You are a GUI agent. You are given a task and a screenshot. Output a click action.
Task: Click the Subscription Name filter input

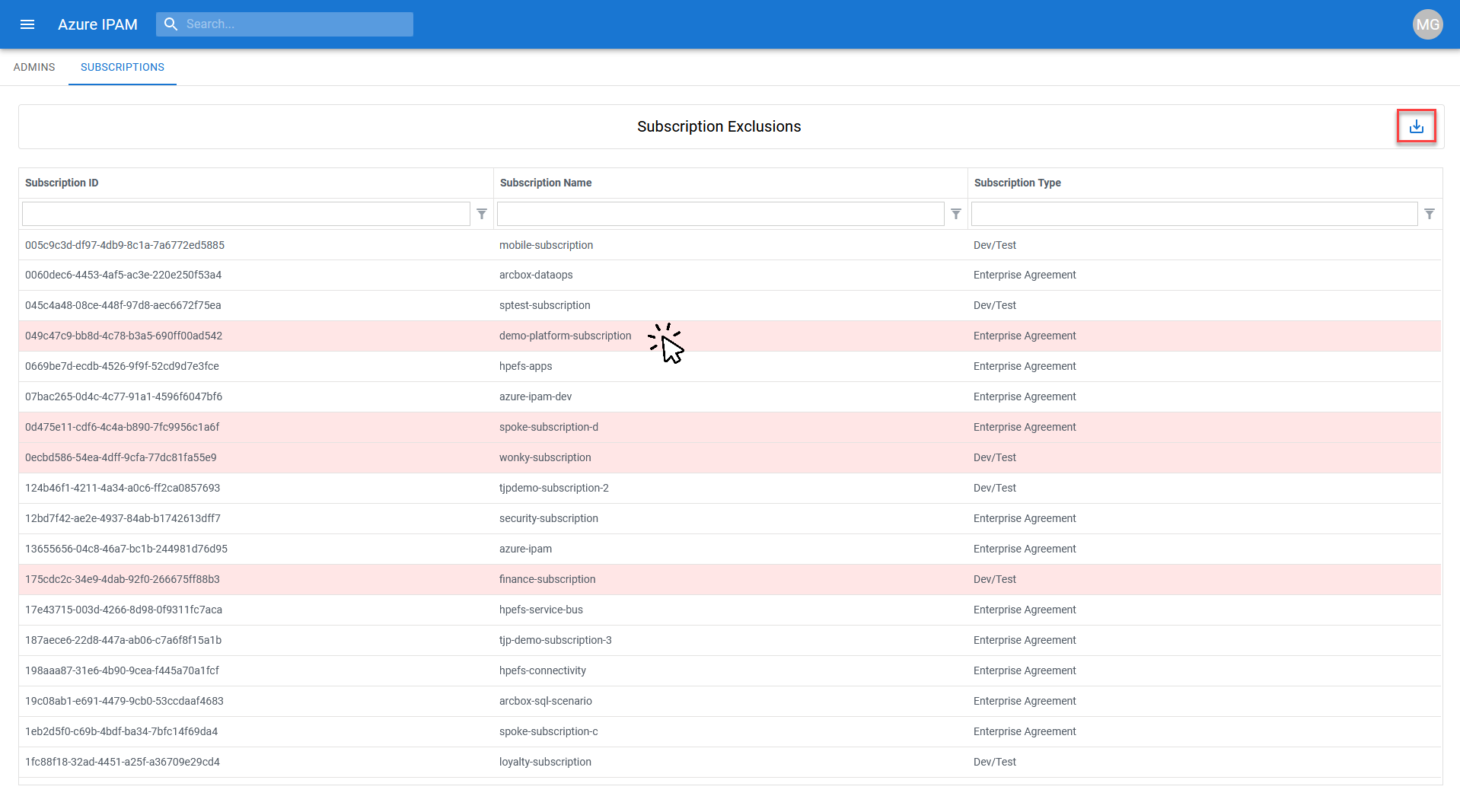pos(720,214)
